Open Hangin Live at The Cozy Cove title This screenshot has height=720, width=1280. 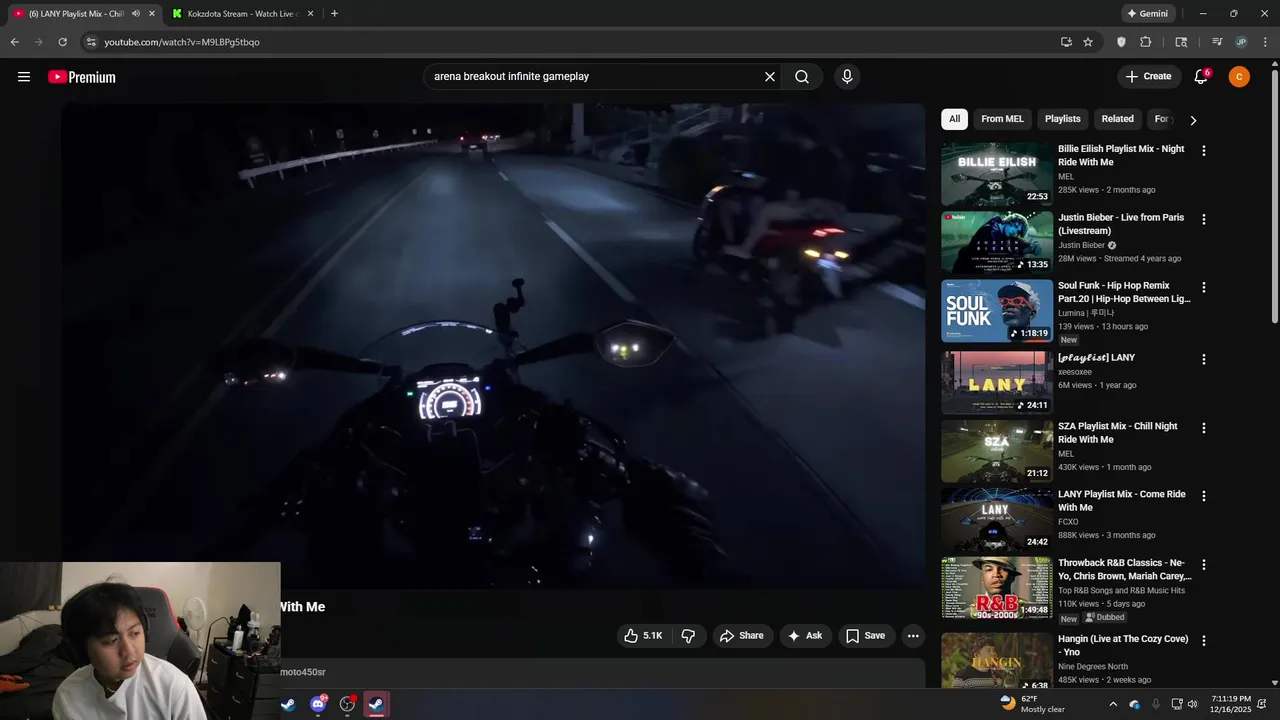tap(1123, 645)
